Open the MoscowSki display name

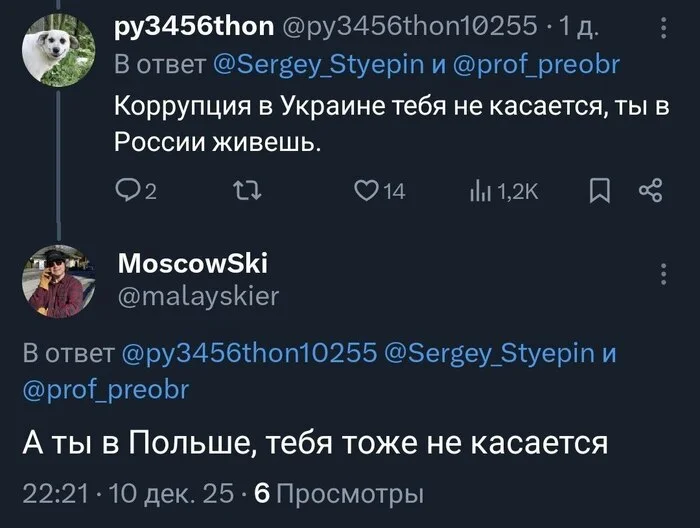pos(178,263)
